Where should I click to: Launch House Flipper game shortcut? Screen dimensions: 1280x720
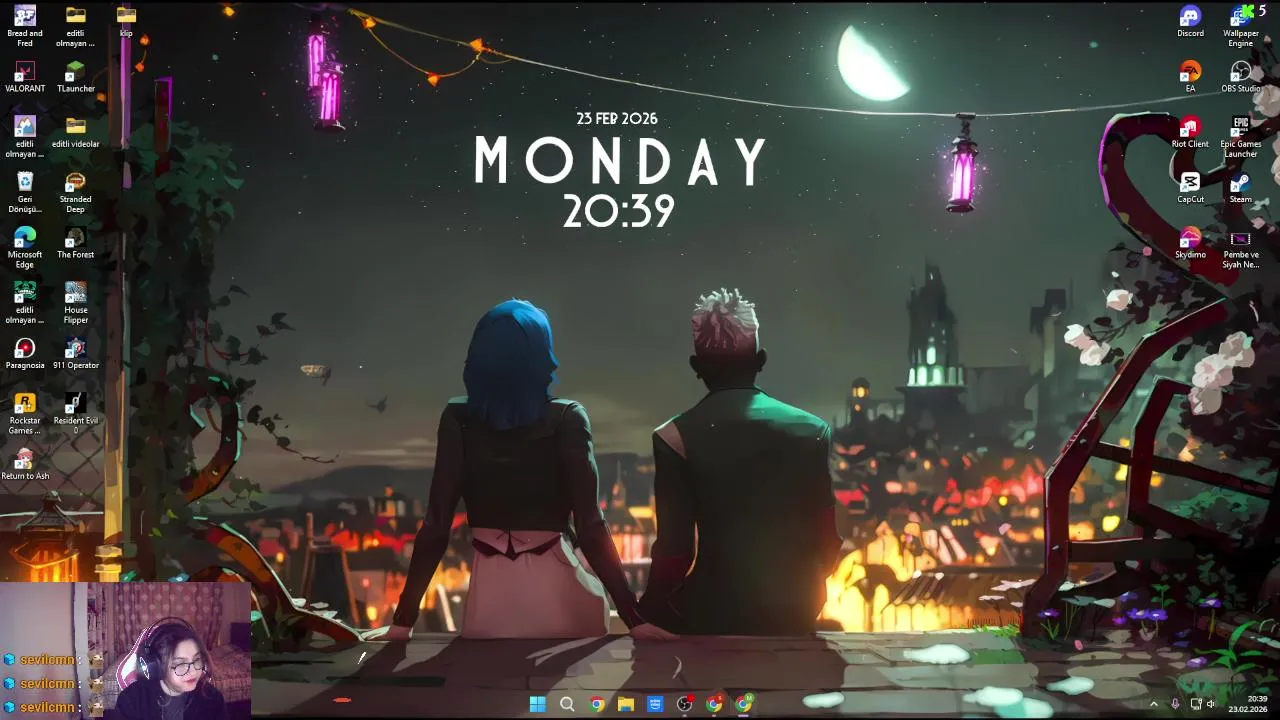point(76,303)
